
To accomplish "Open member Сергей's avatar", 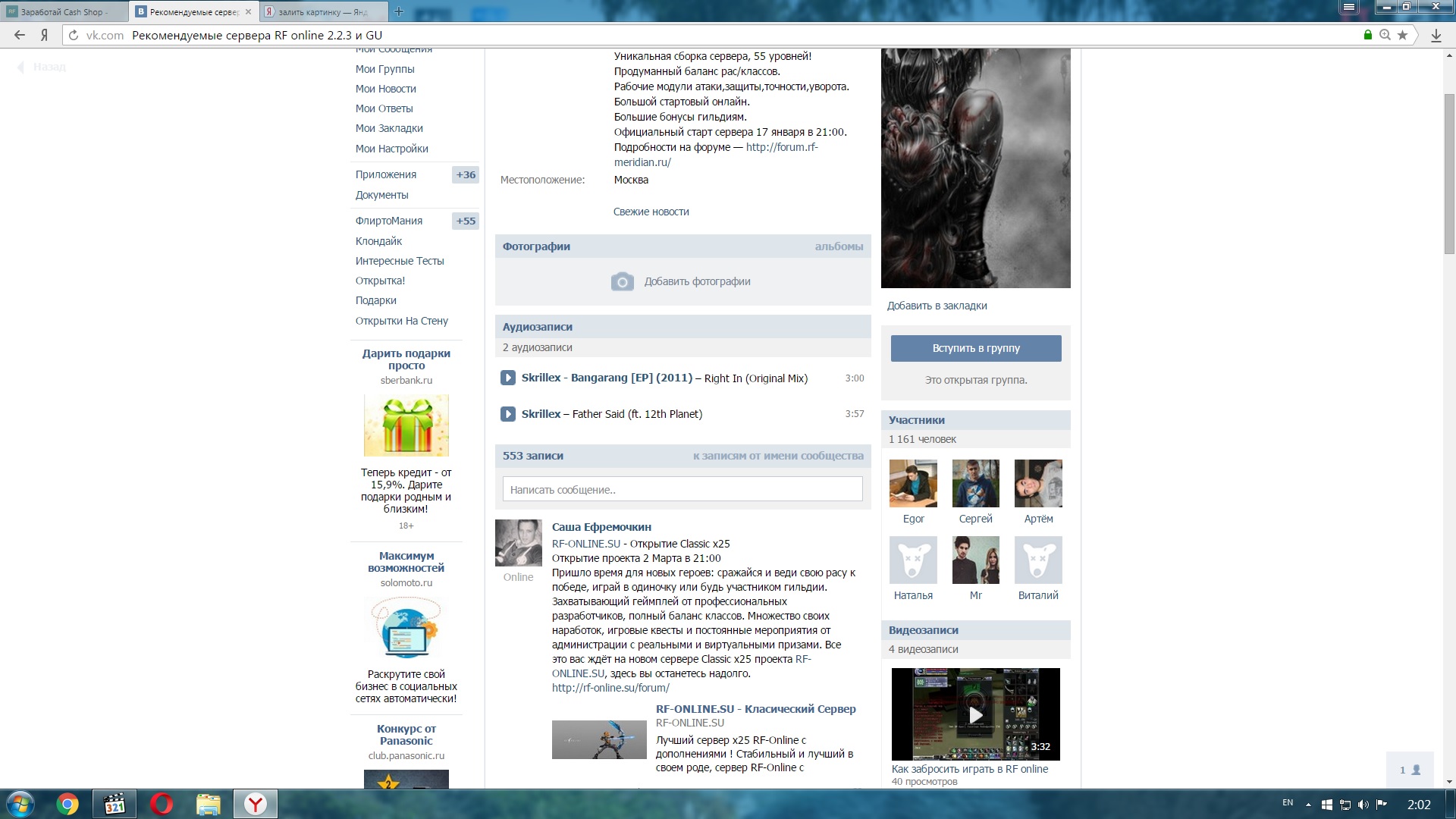I will (x=975, y=483).
